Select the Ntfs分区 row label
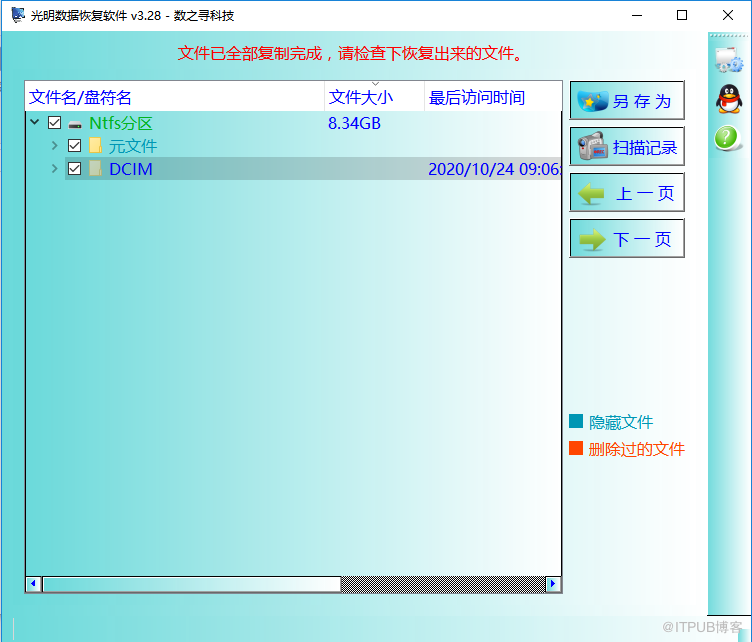 coord(121,123)
